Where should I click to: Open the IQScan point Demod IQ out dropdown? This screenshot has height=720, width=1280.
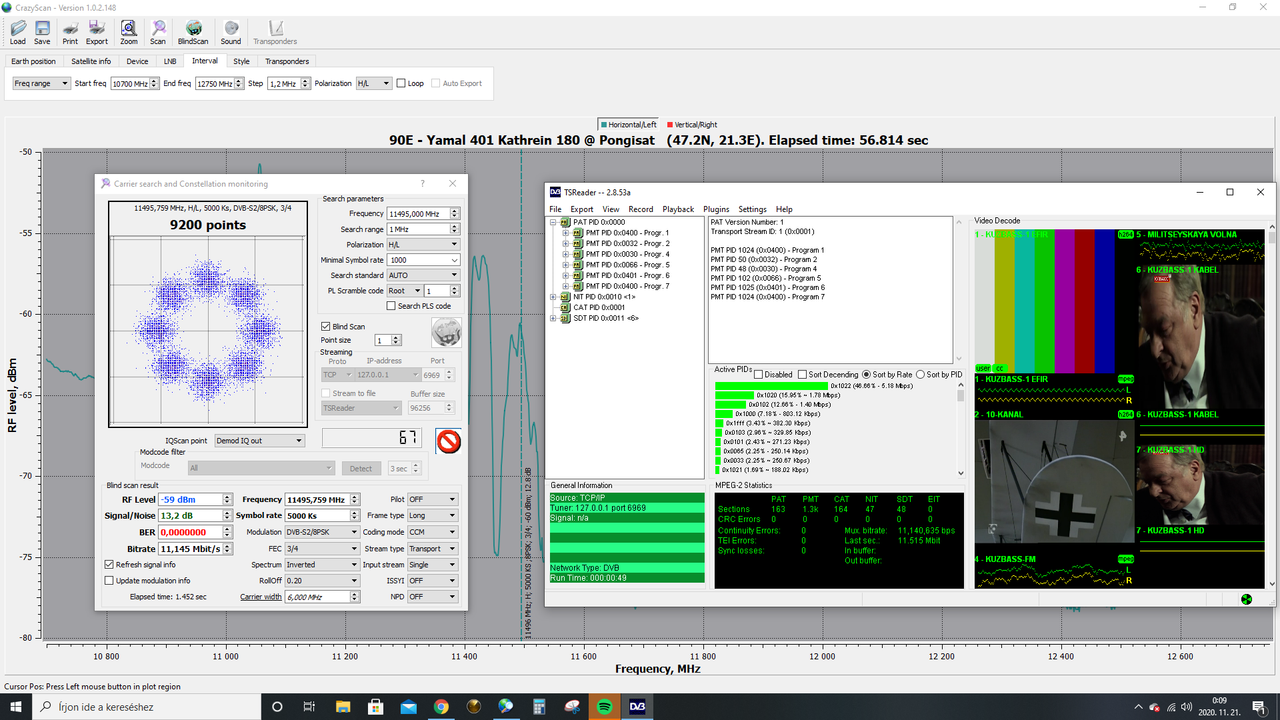[259, 440]
